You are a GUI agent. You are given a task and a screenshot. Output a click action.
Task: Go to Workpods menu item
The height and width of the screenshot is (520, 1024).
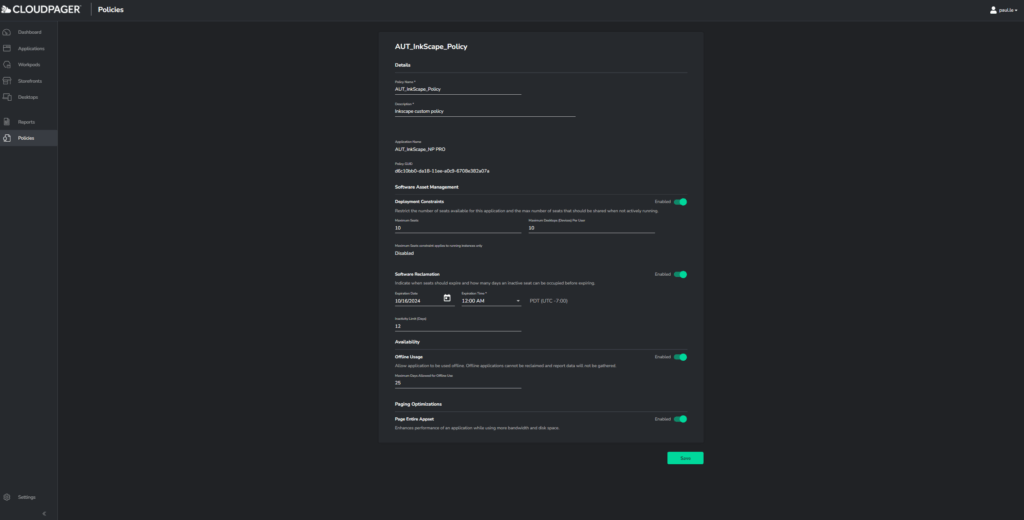[x=29, y=65]
